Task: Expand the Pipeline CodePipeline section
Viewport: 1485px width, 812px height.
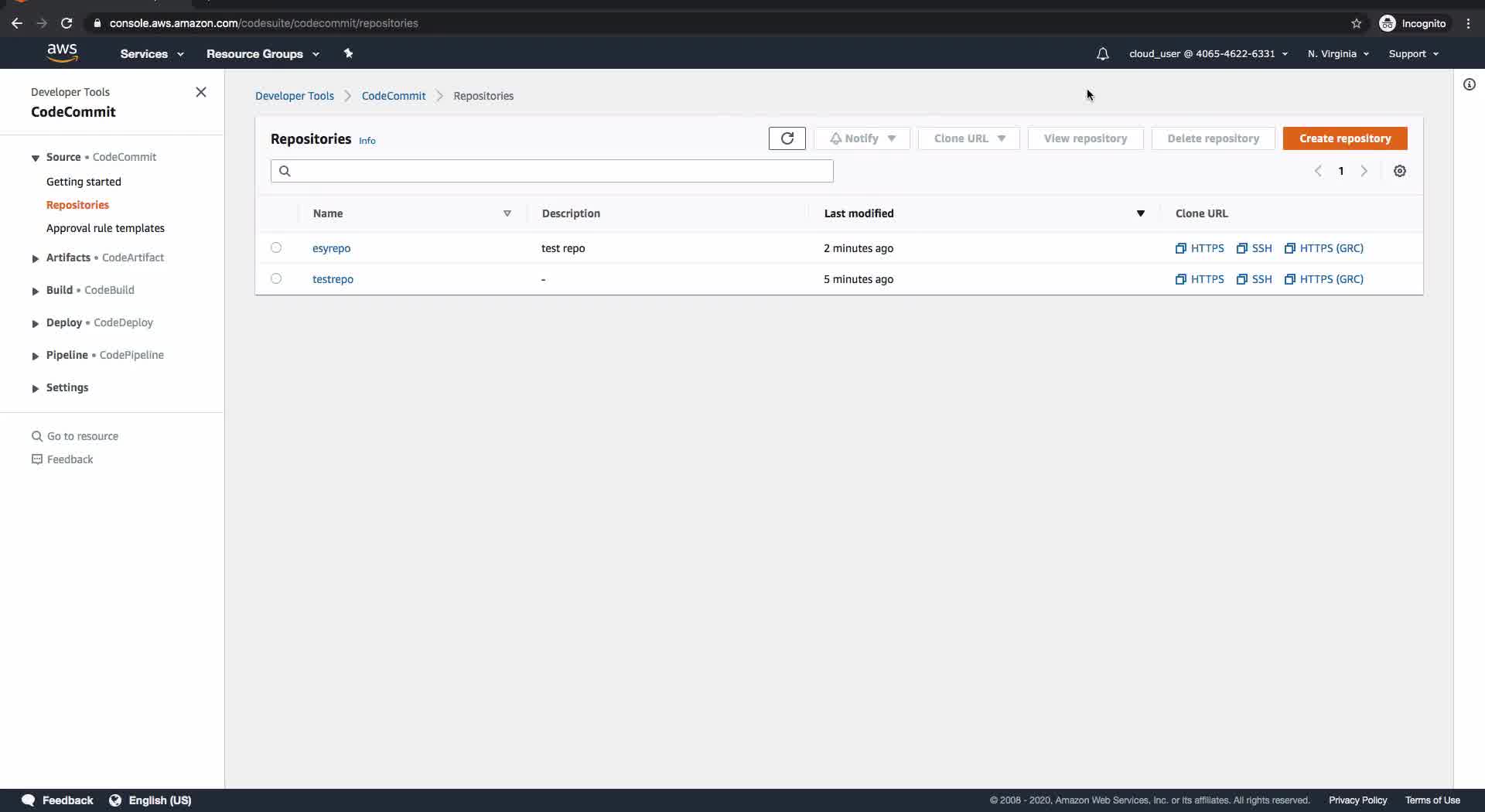Action: click(36, 356)
